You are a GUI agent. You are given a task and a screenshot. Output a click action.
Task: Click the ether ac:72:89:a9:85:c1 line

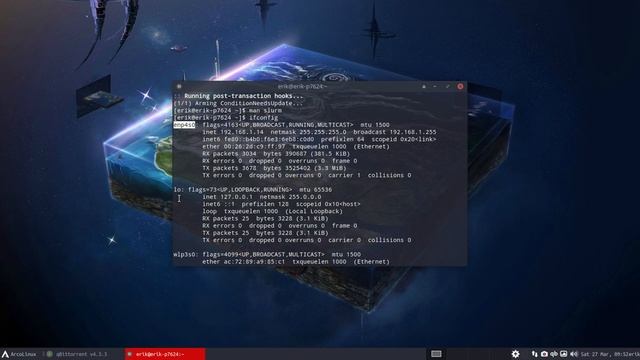click(296, 262)
